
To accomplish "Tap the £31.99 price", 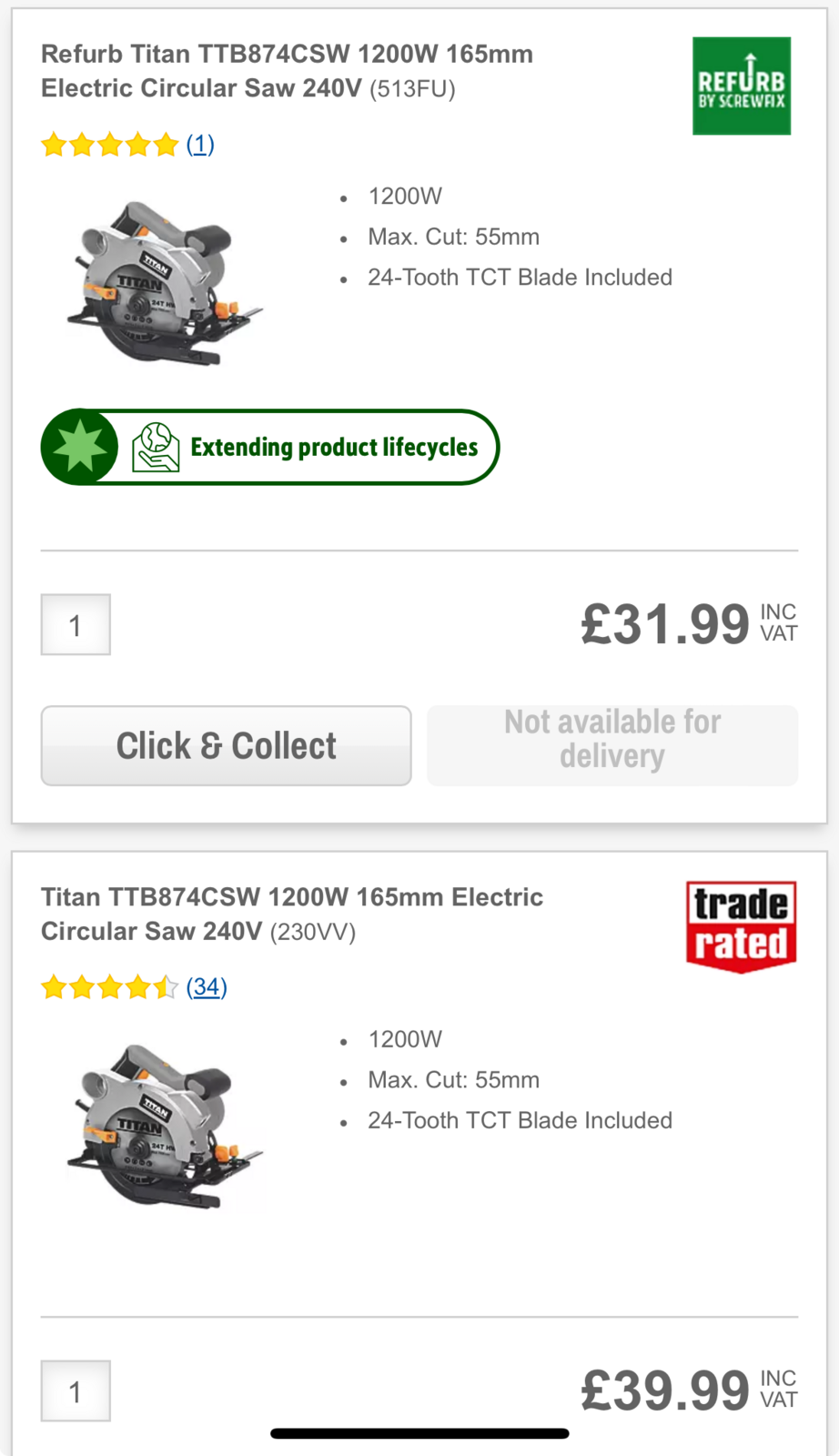I will pos(664,625).
